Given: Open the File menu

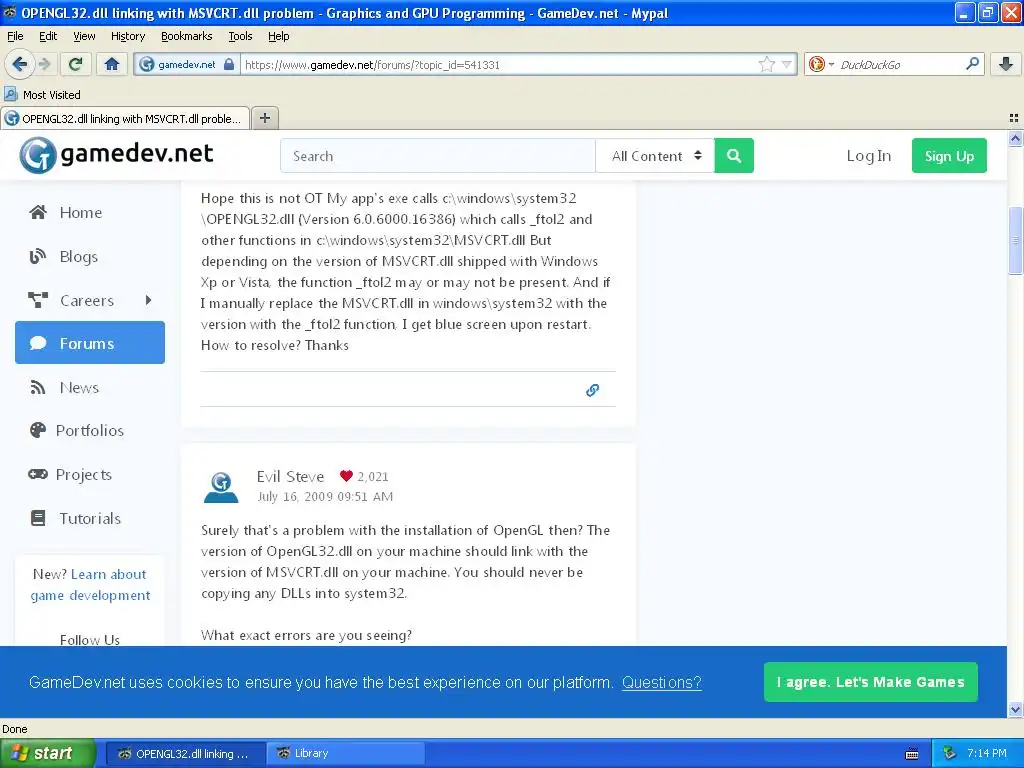Looking at the screenshot, I should point(15,36).
